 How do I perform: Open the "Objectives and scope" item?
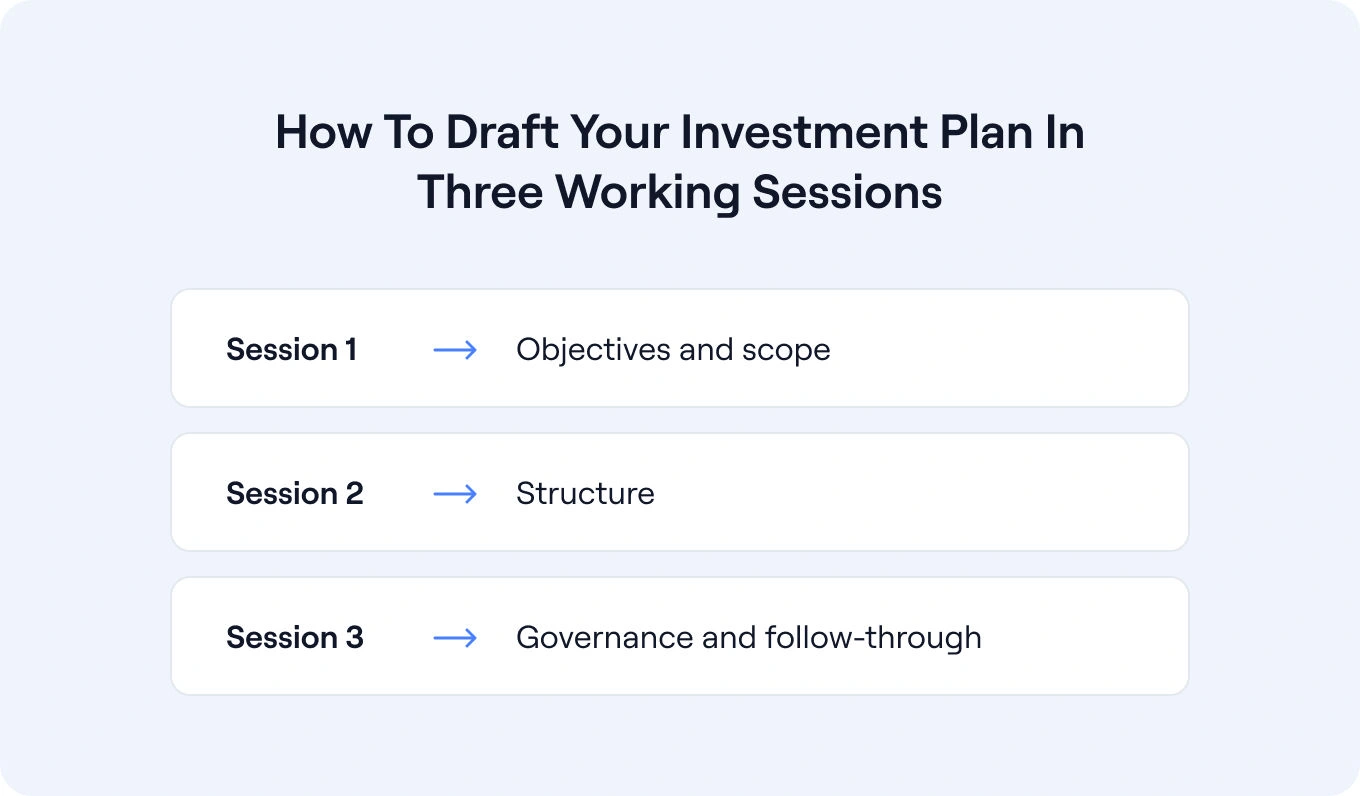tap(672, 350)
